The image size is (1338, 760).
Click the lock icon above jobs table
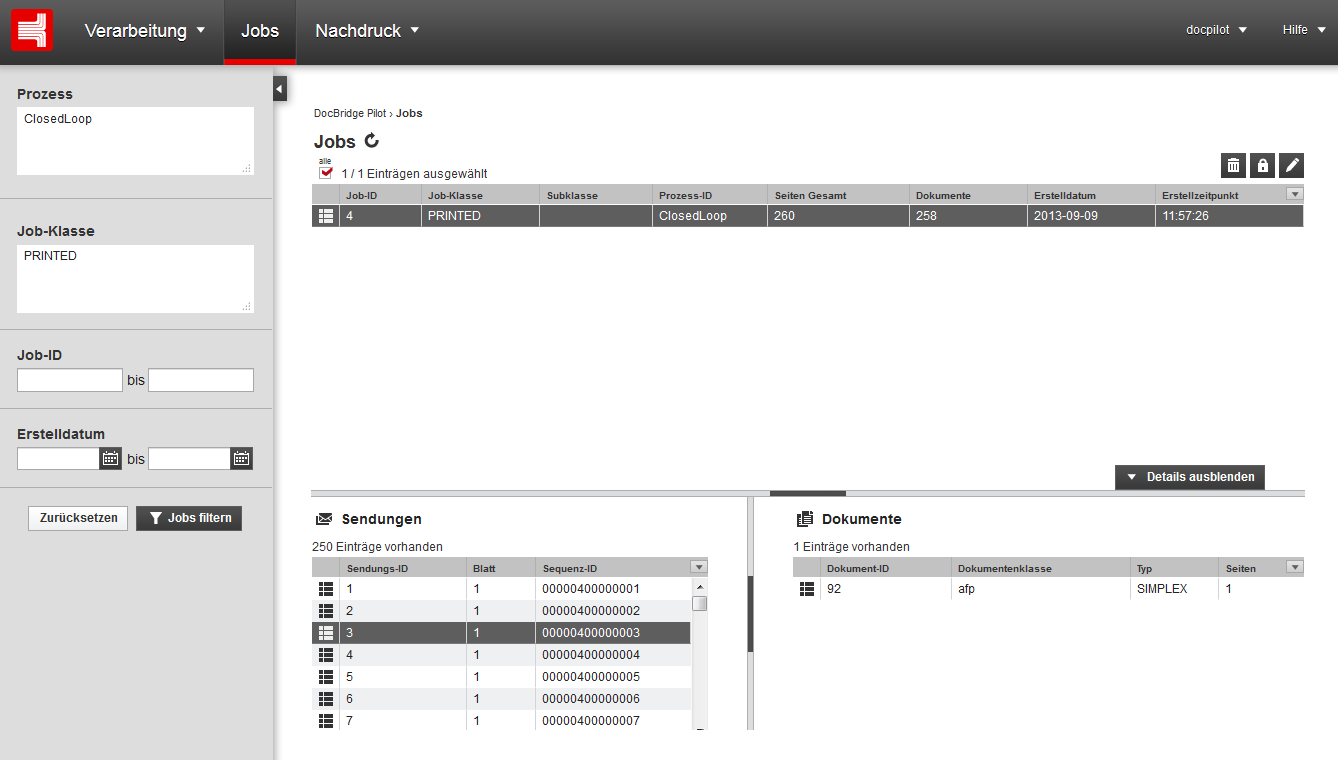point(1262,166)
